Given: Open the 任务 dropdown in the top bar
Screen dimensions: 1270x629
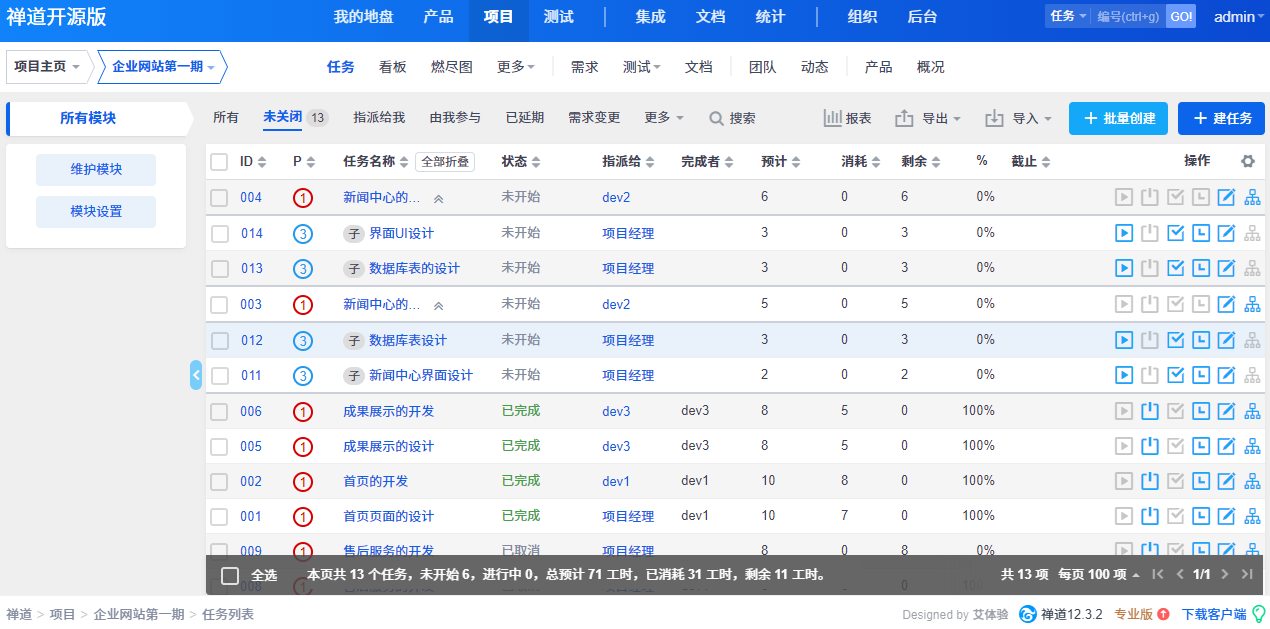Looking at the screenshot, I should click(x=1063, y=16).
